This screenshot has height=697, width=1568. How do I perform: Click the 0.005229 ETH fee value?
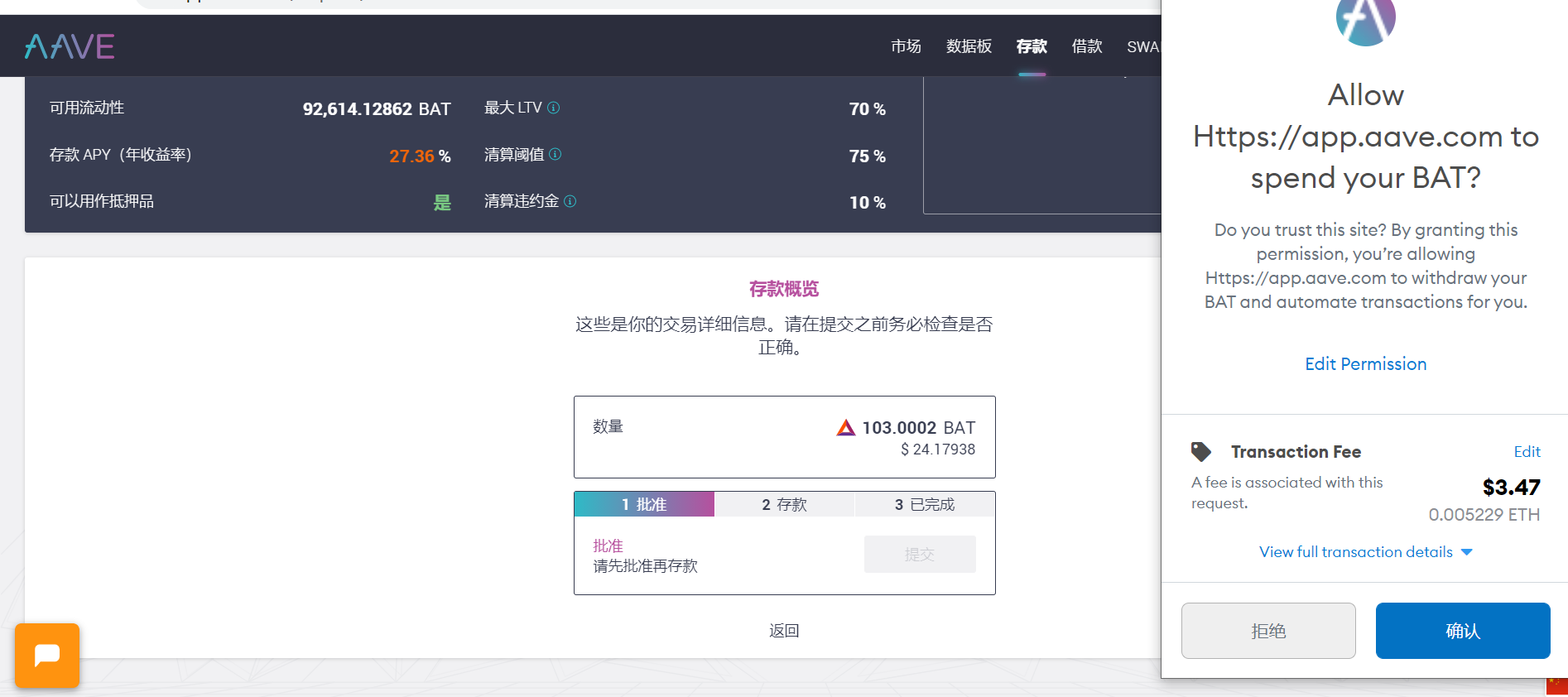1484,515
